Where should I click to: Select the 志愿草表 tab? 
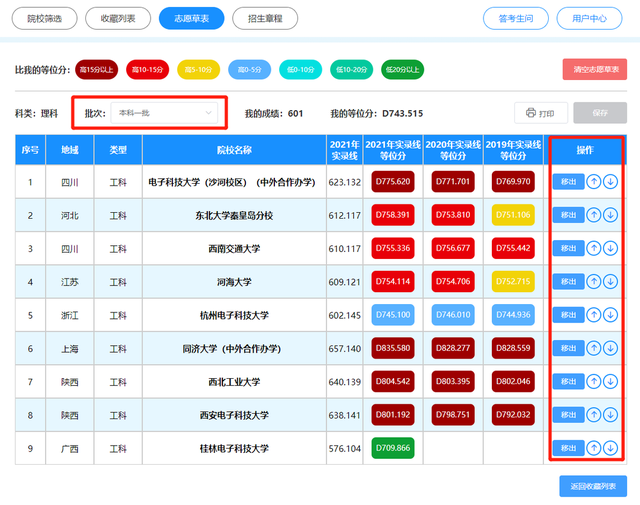(x=191, y=18)
